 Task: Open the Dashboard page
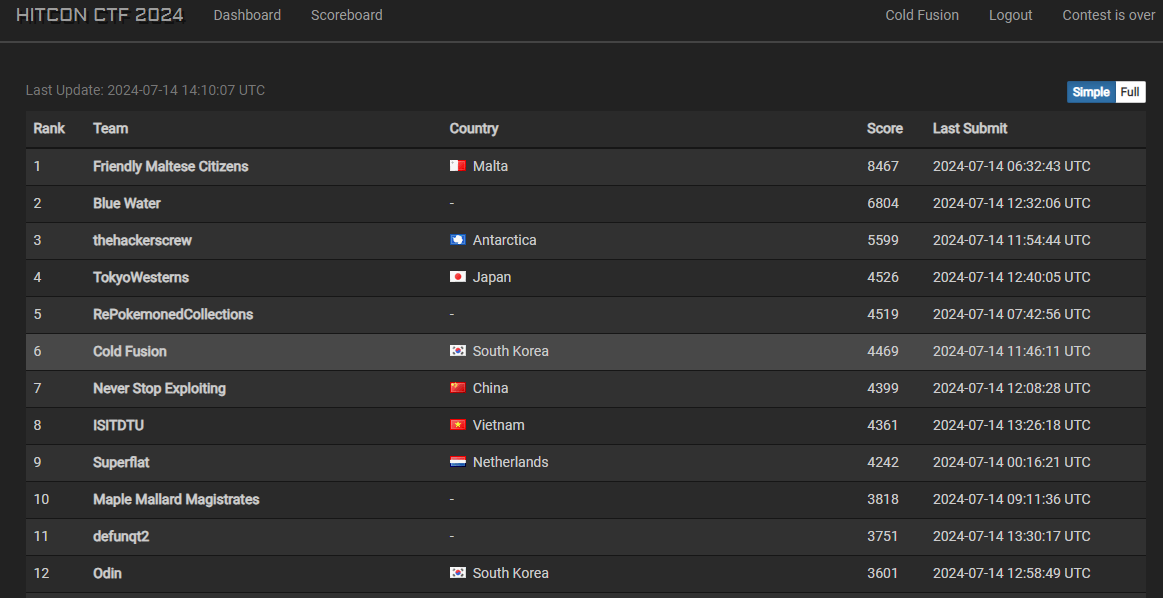[x=247, y=15]
